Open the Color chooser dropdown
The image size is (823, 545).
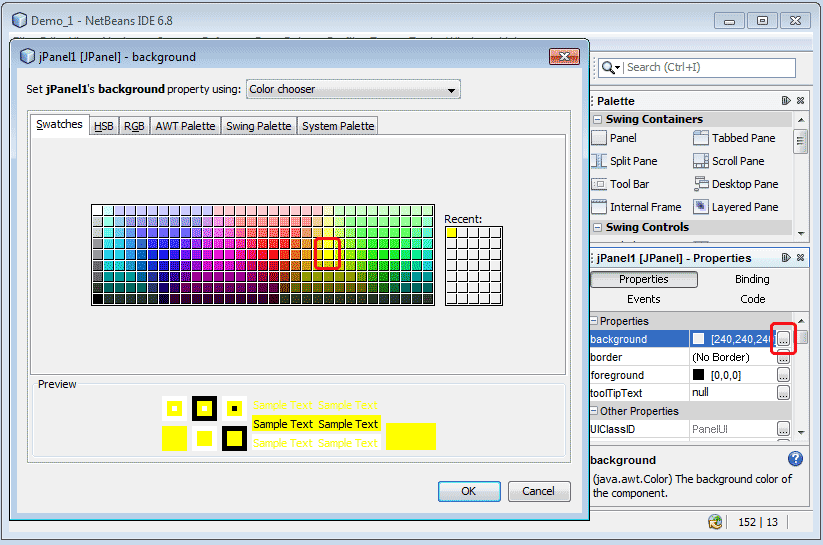[x=353, y=89]
